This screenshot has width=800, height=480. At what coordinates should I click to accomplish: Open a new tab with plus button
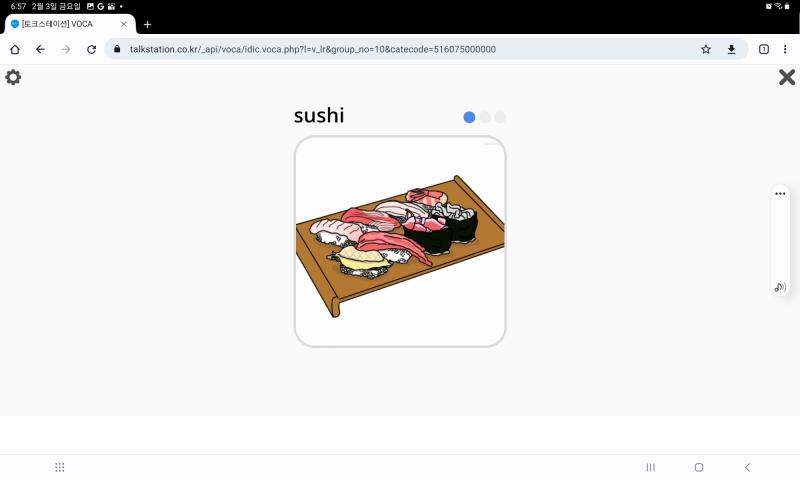[x=147, y=24]
